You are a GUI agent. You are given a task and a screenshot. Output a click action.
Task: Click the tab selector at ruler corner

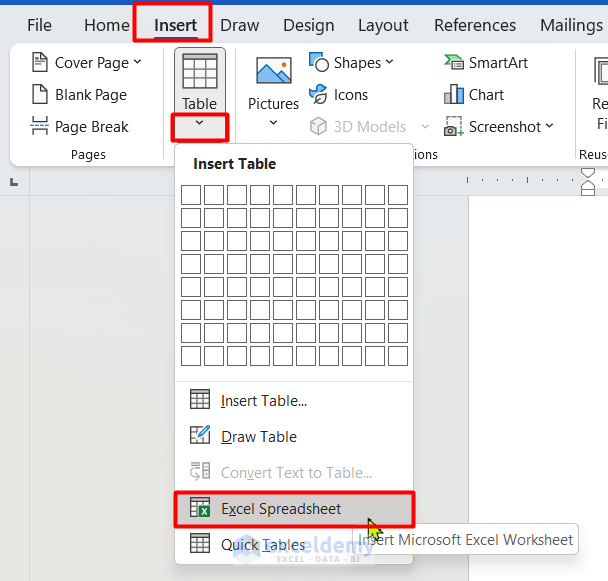(14, 182)
